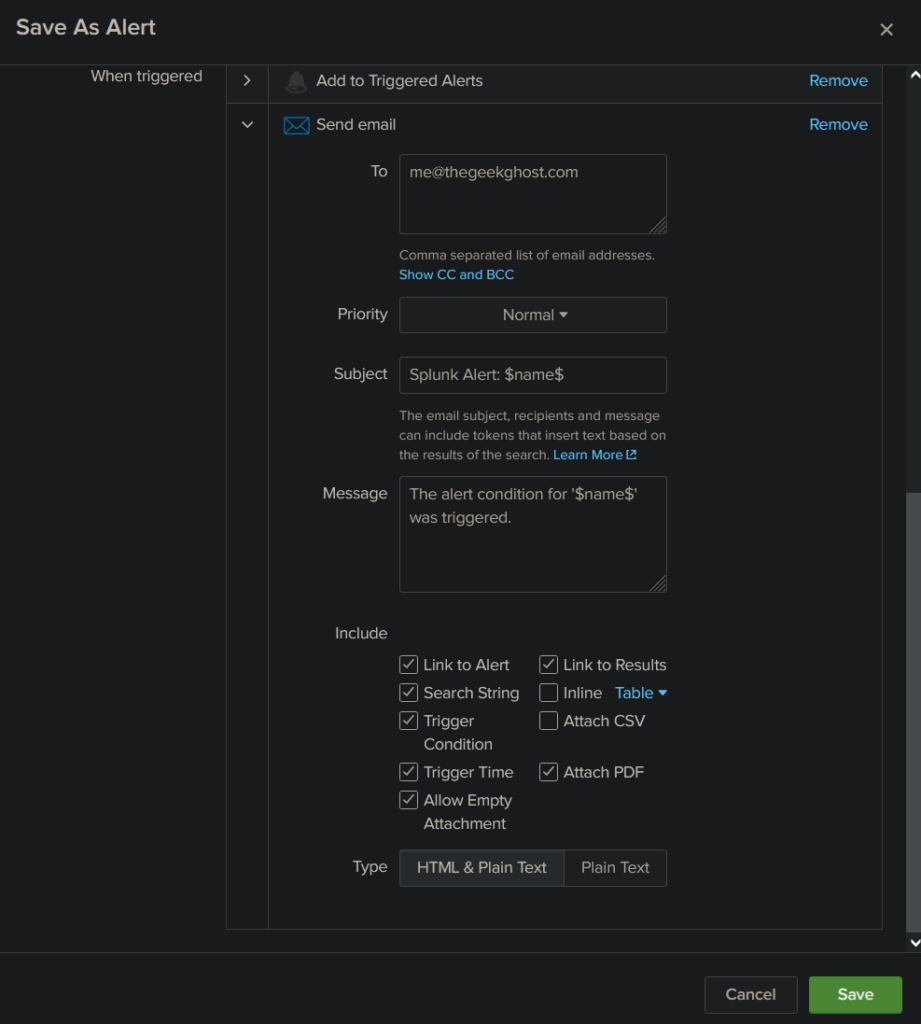921x1024 pixels.
Task: Switch email type to Plain Text
Action: pyautogui.click(x=615, y=868)
